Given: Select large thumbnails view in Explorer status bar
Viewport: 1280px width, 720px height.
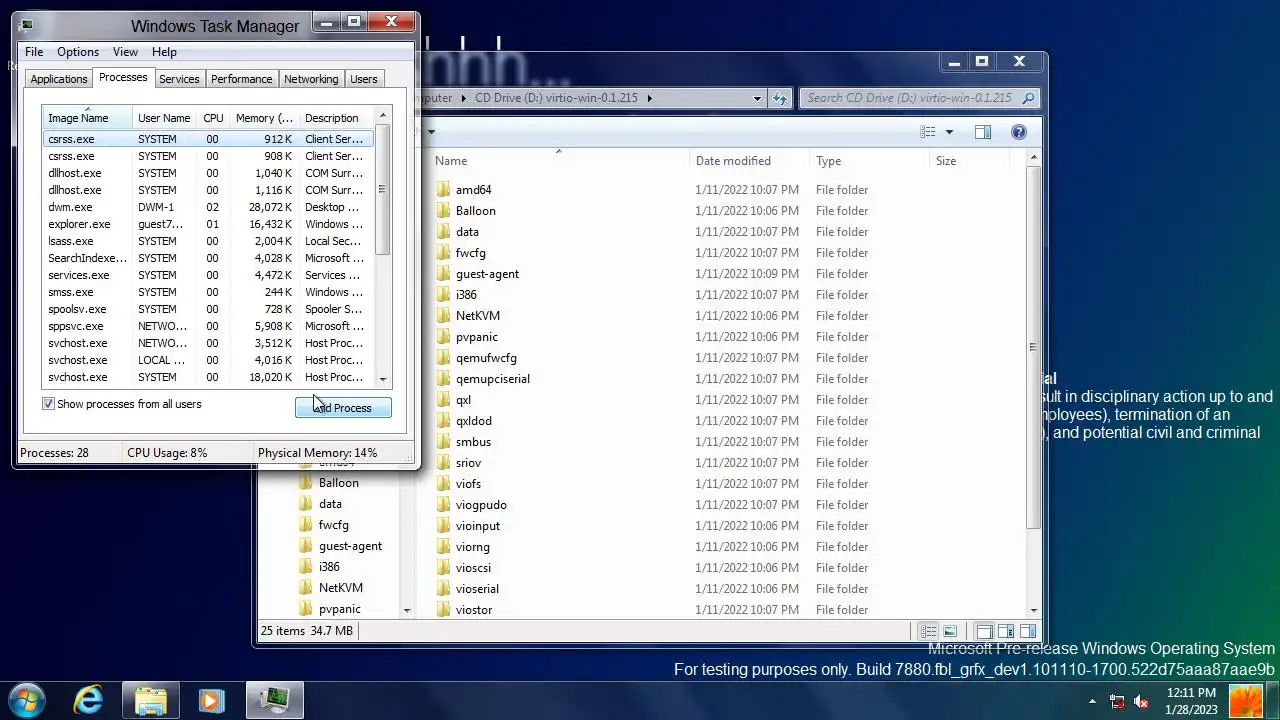Looking at the screenshot, I should pos(950,631).
